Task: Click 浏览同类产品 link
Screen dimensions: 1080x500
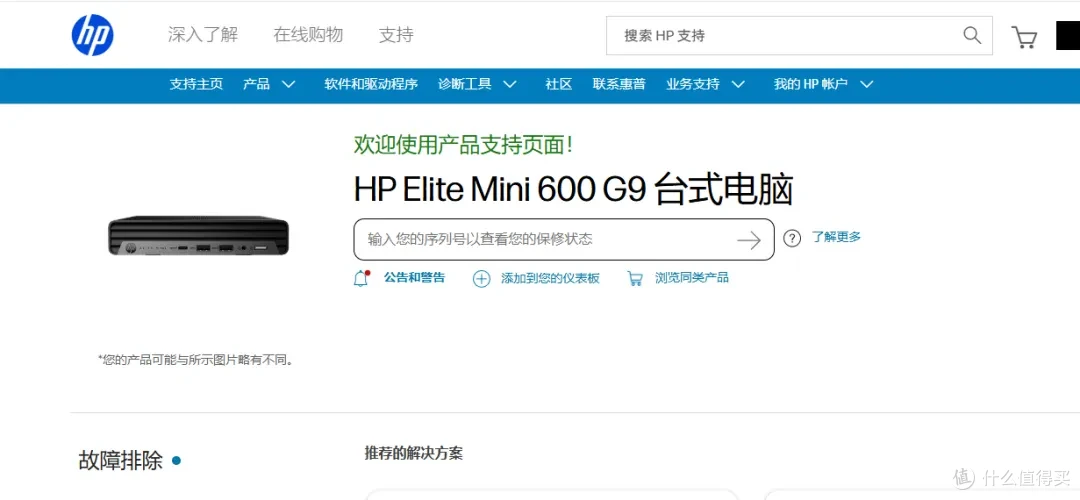Action: click(x=692, y=278)
